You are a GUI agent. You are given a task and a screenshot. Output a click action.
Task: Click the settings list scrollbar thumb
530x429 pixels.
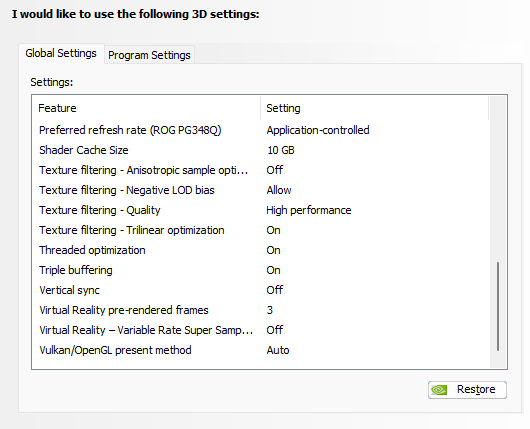498,306
